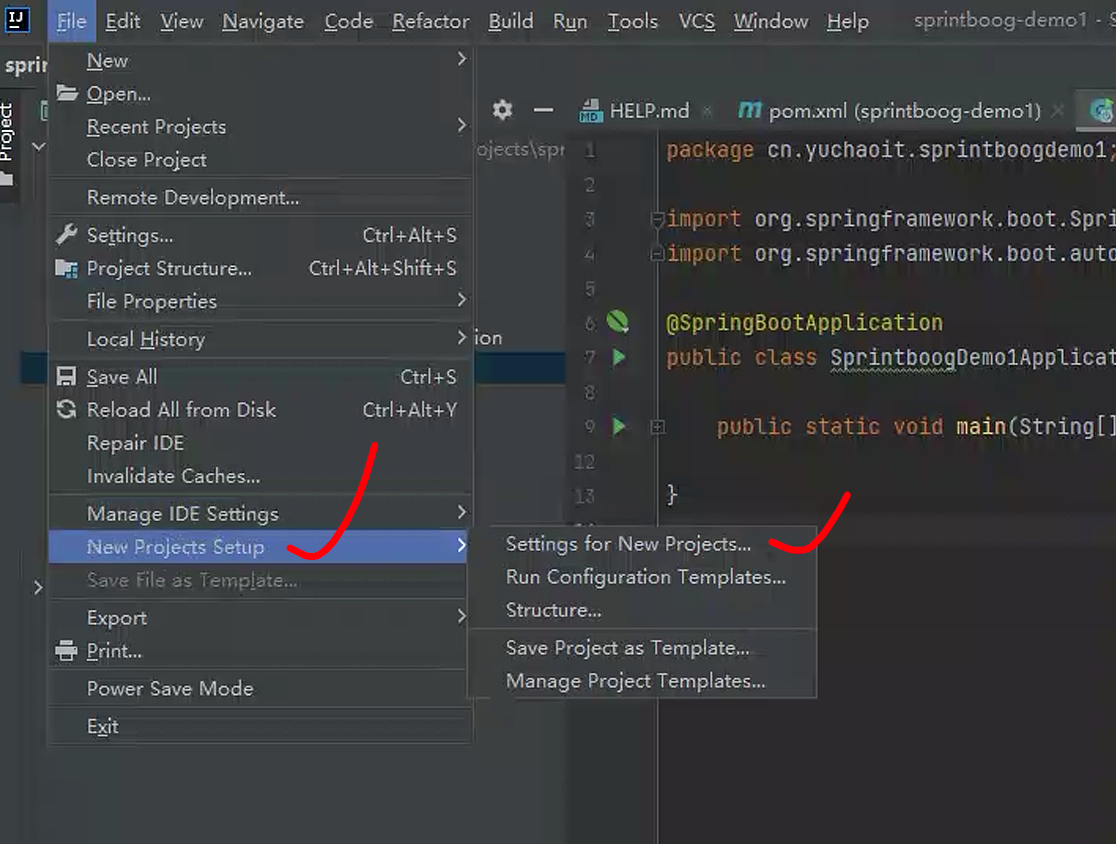Expand the Manage IDE Settings submenu
This screenshot has height=844, width=1116.
click(461, 513)
